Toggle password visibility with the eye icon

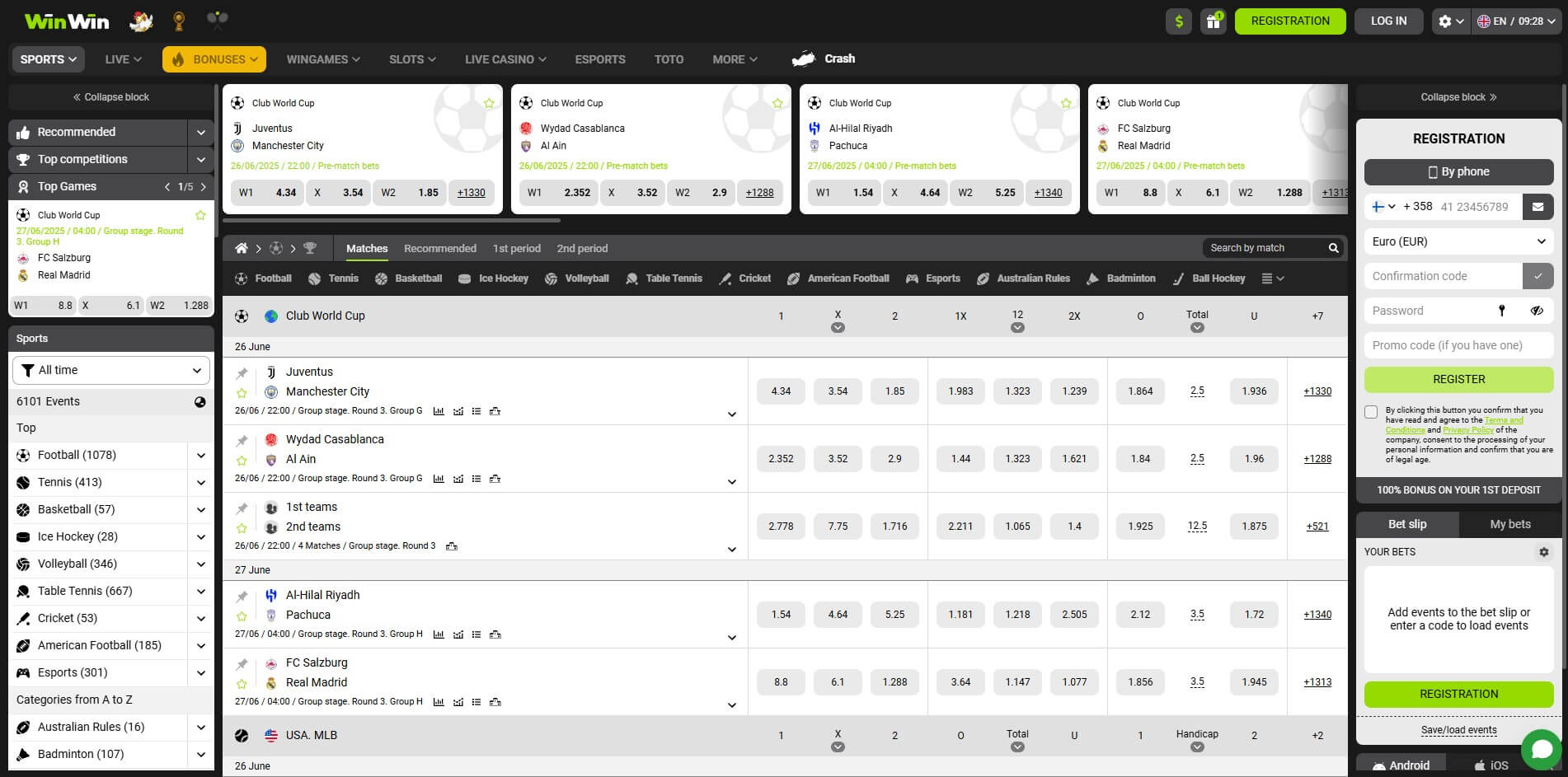(1538, 311)
